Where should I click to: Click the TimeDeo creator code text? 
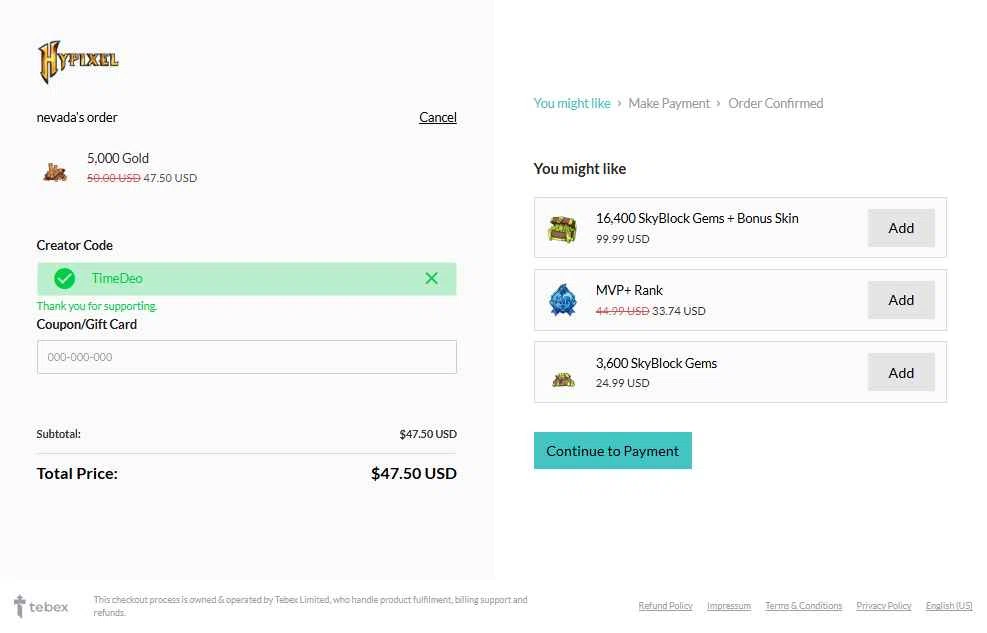tap(117, 278)
